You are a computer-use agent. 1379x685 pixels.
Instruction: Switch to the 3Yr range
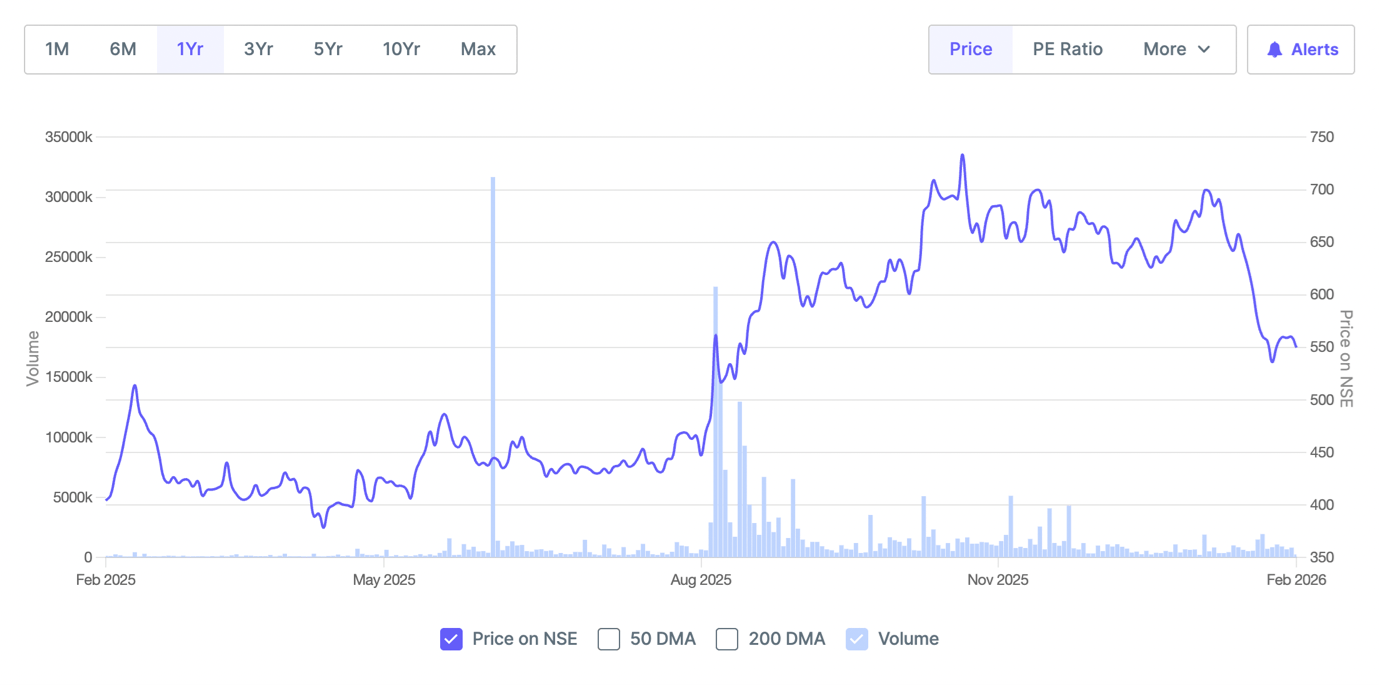(x=258, y=49)
